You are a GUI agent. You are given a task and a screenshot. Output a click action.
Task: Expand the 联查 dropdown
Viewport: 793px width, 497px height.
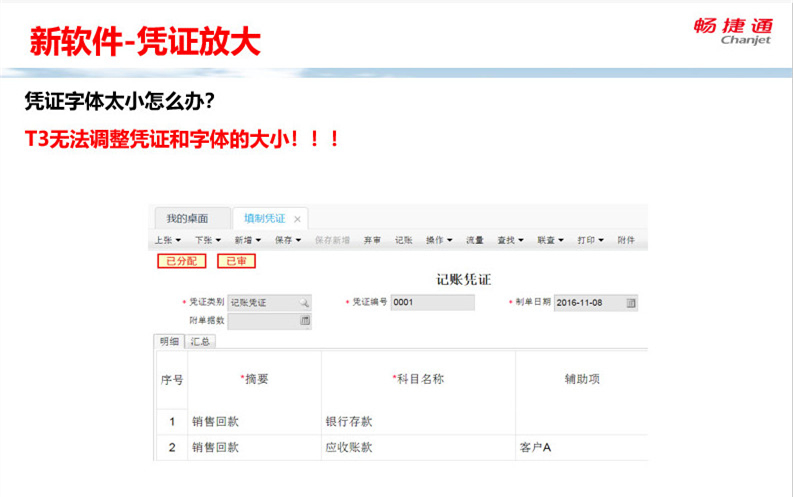(x=550, y=240)
